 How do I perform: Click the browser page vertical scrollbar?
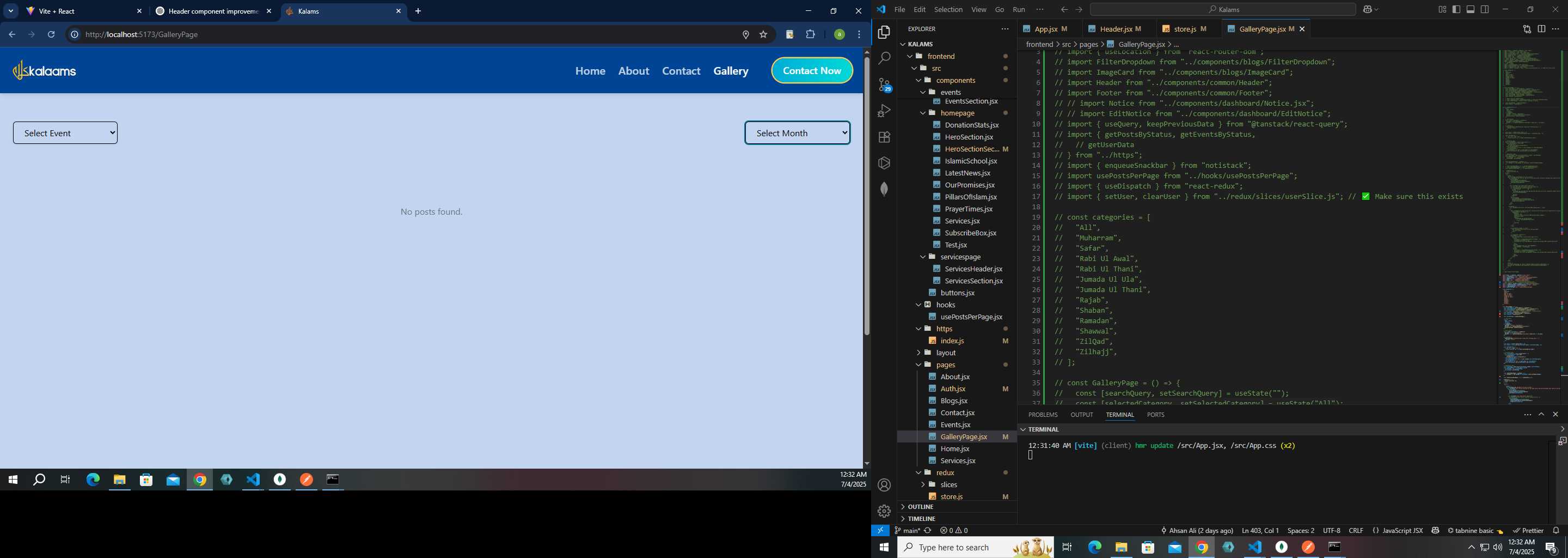click(x=867, y=195)
